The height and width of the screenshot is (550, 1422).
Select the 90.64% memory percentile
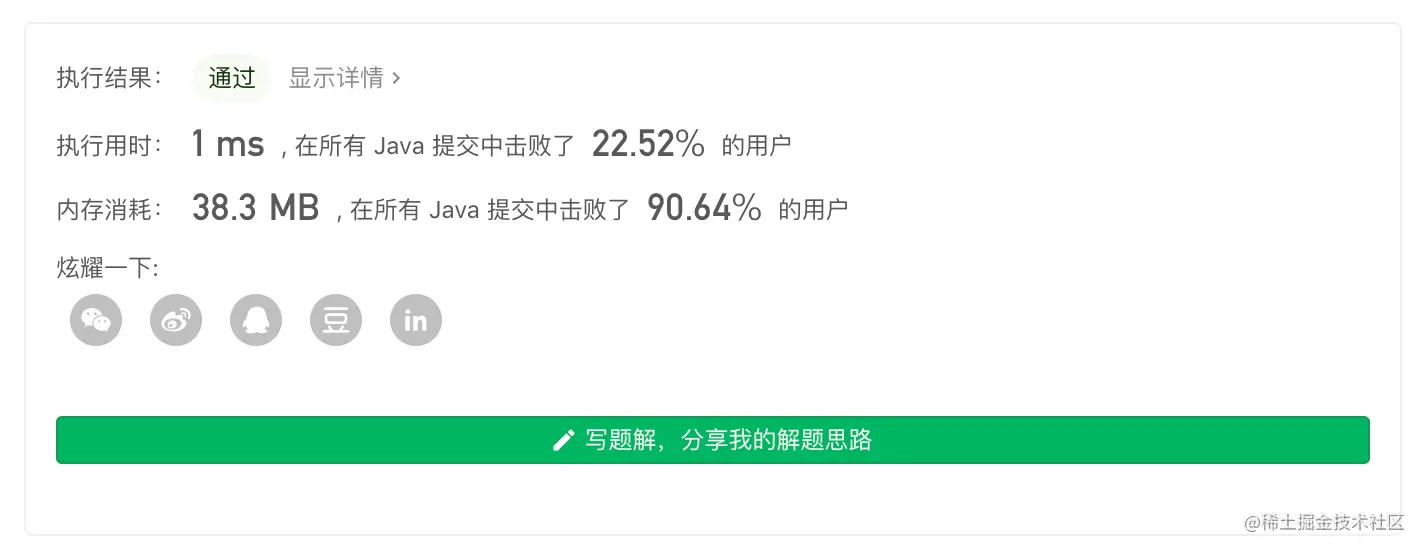(x=704, y=208)
